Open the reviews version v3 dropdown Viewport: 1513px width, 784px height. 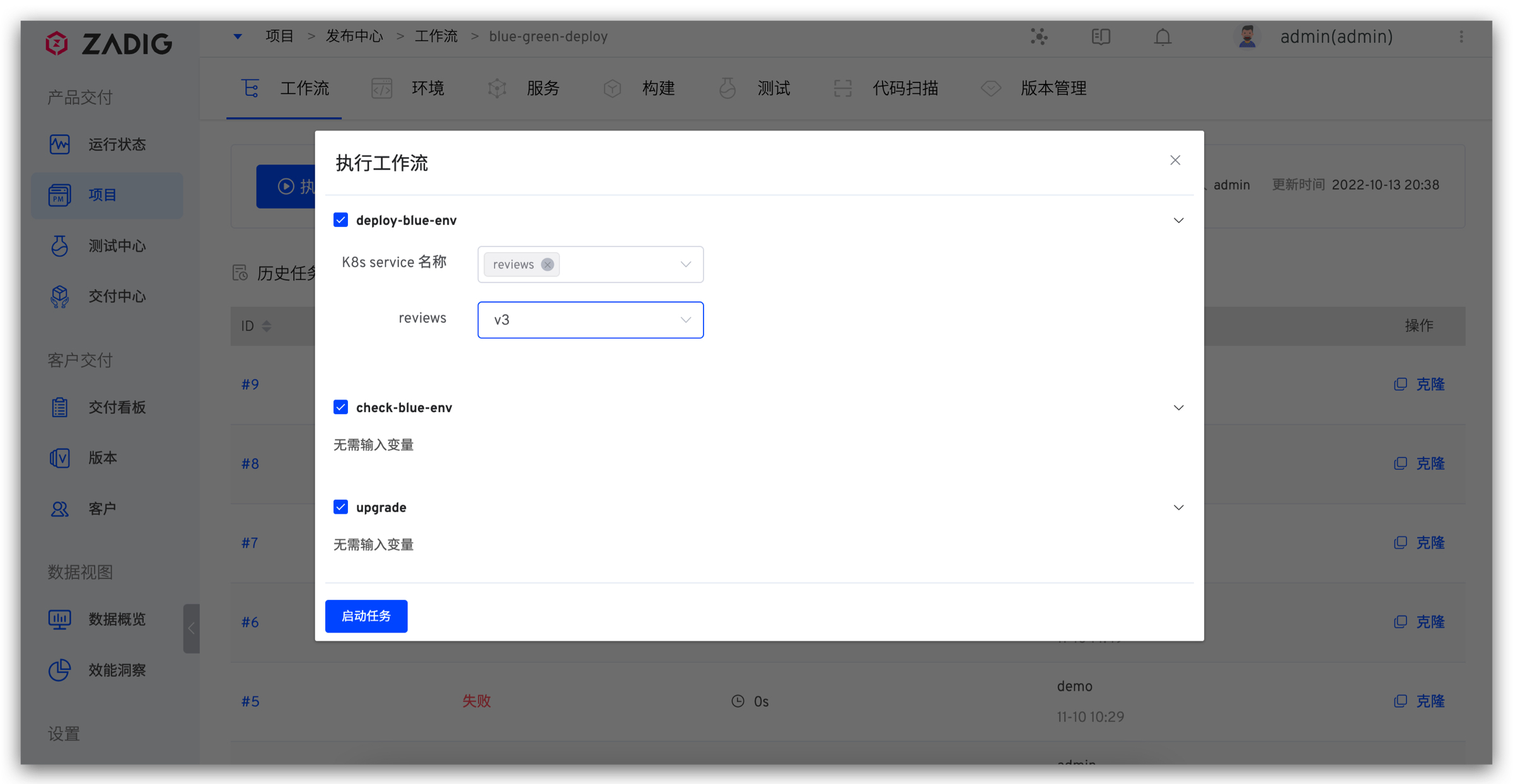point(590,320)
